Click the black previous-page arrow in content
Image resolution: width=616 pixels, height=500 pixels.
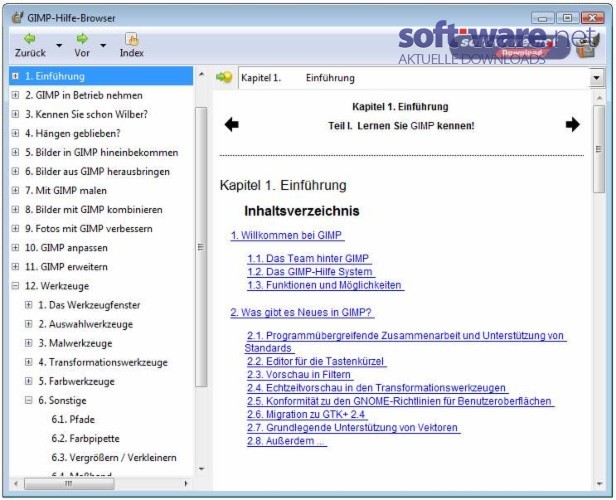pos(231,125)
